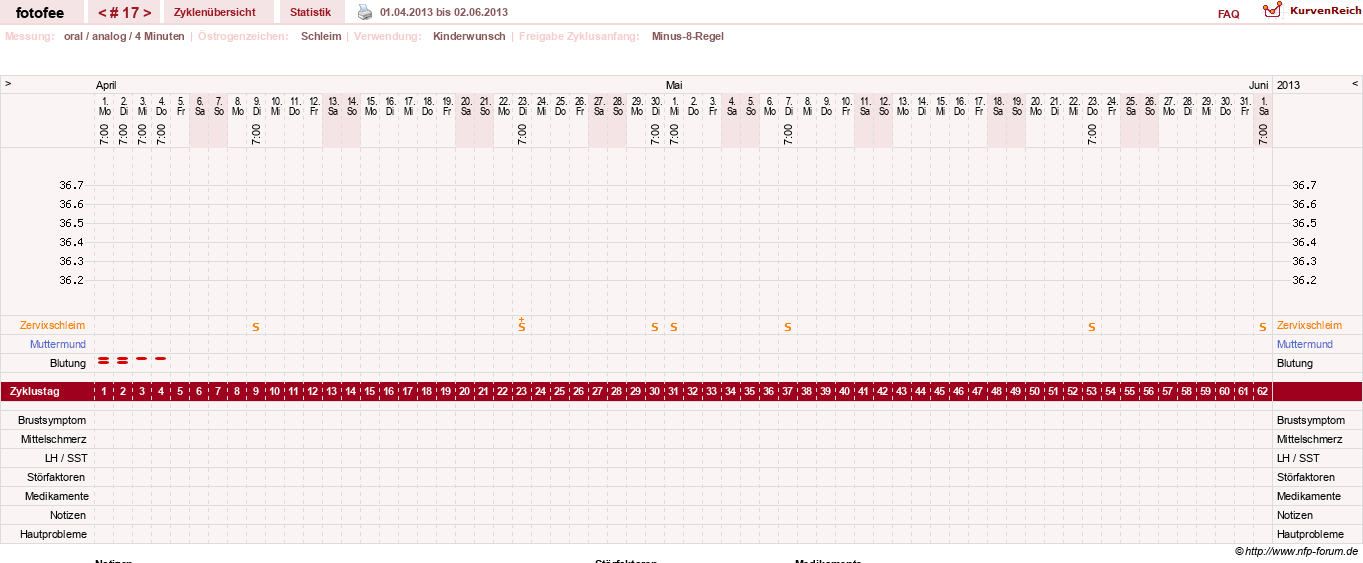Select cycle day 1 in the Zyklustag bar

tap(104, 392)
